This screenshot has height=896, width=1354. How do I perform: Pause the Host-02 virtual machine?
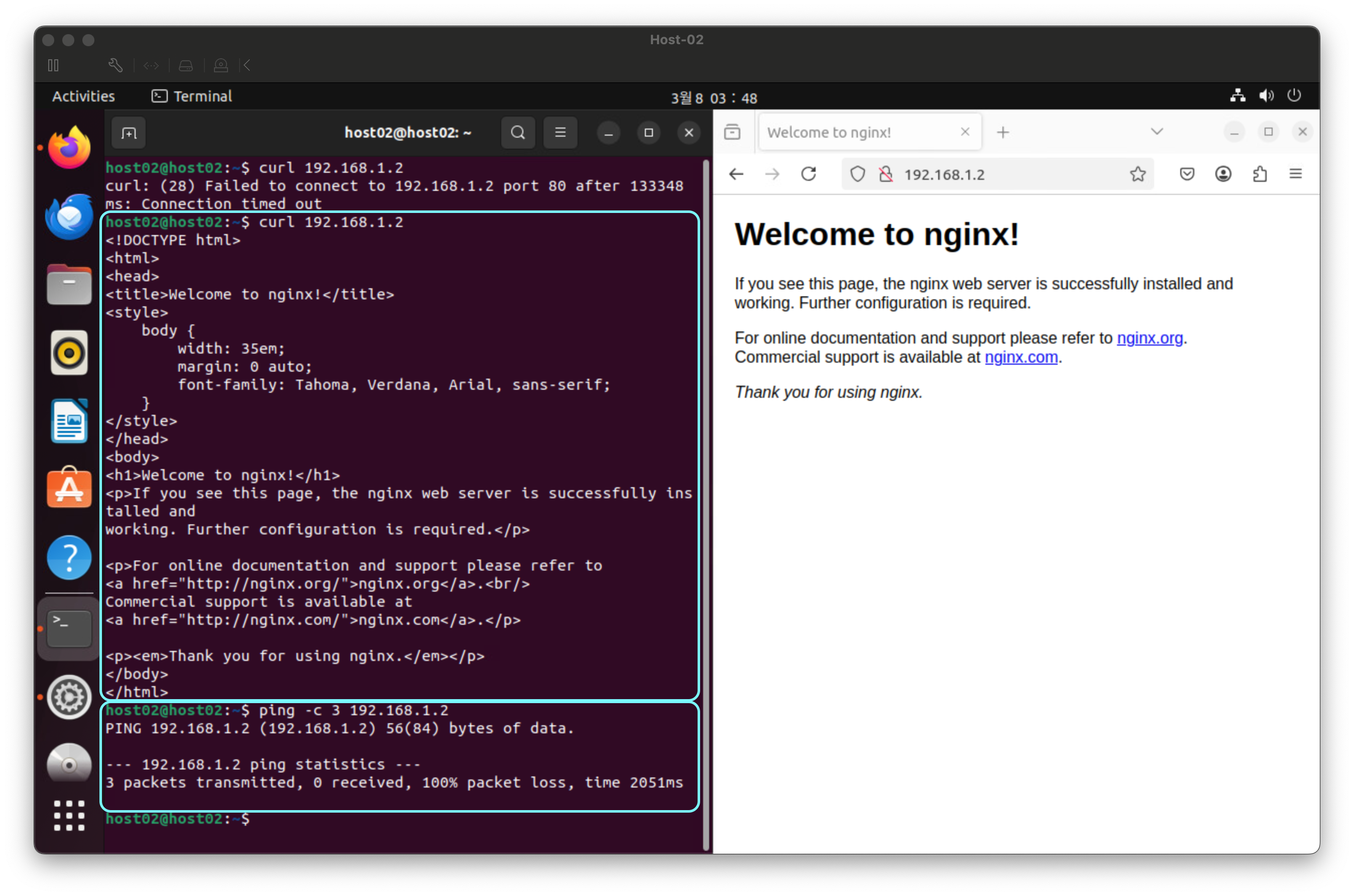point(54,66)
